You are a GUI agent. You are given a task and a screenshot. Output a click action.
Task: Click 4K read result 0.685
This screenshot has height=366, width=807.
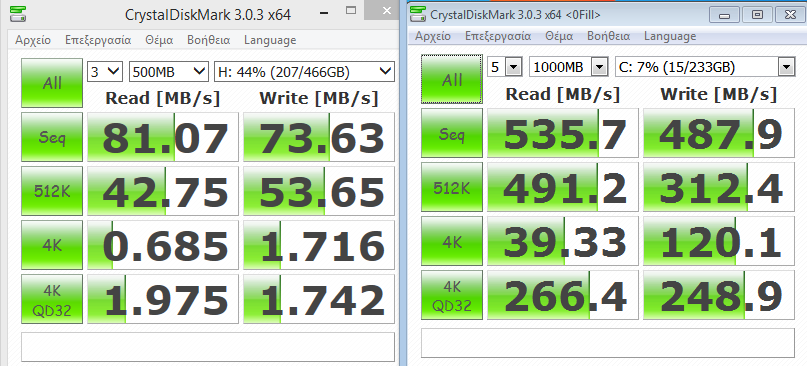(163, 245)
